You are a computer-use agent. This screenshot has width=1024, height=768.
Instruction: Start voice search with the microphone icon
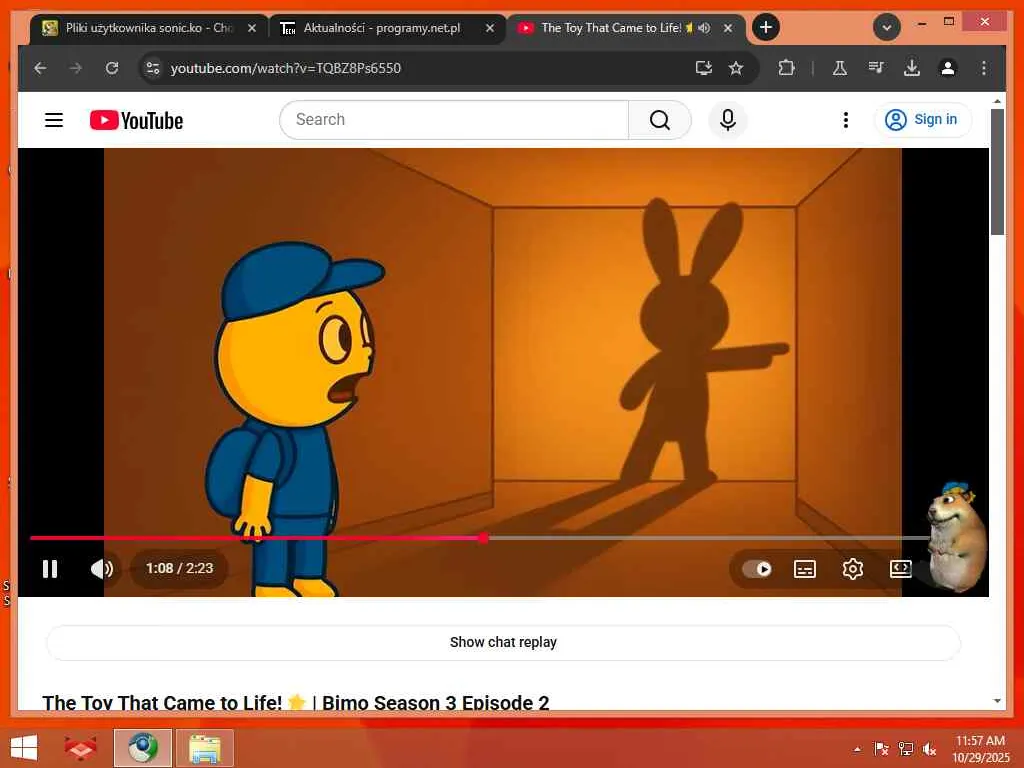click(728, 120)
